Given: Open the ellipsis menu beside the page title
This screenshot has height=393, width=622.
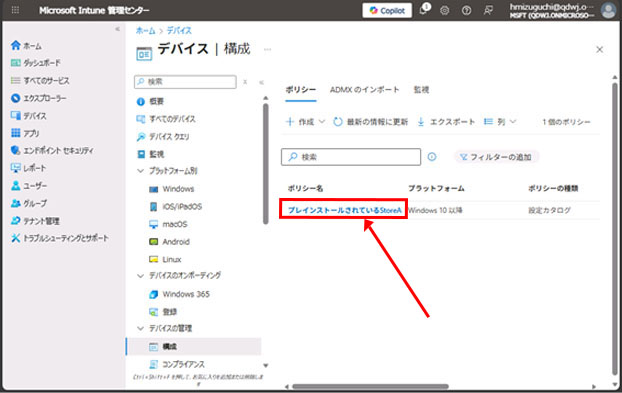Looking at the screenshot, I should coord(267,50).
